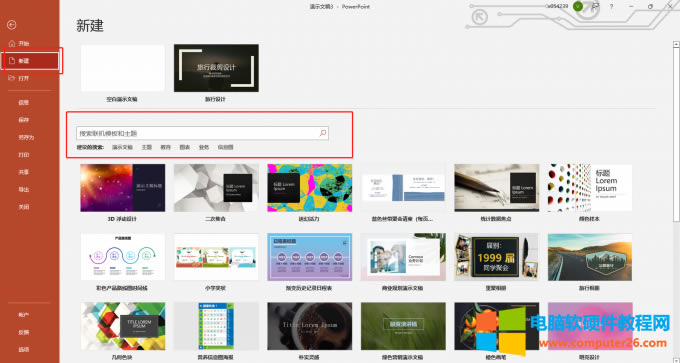Select the New (新建) page icon
This screenshot has height=363, width=680.
[12, 61]
